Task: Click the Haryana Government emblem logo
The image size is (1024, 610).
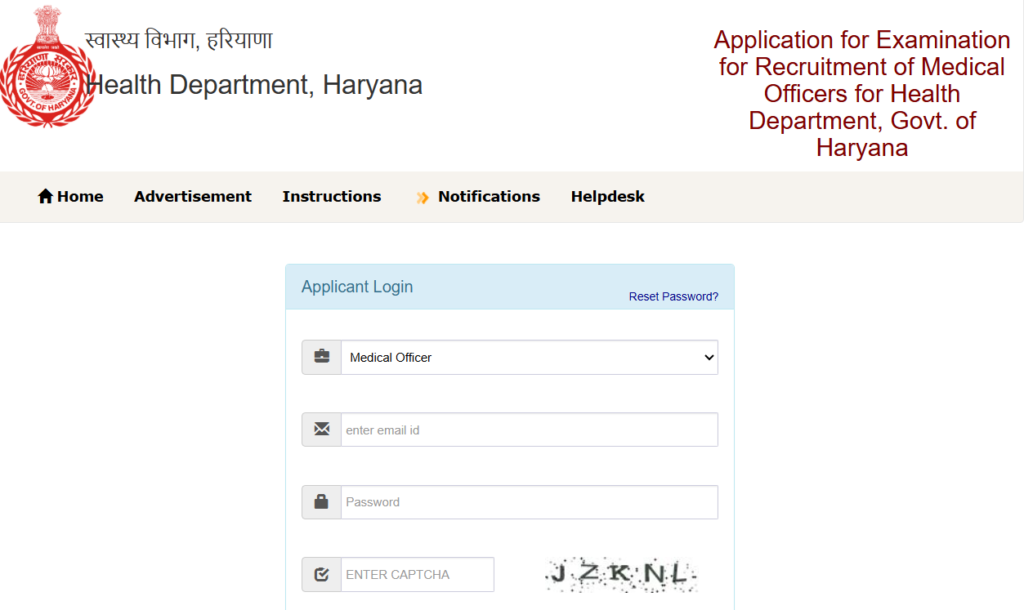Action: pos(50,75)
